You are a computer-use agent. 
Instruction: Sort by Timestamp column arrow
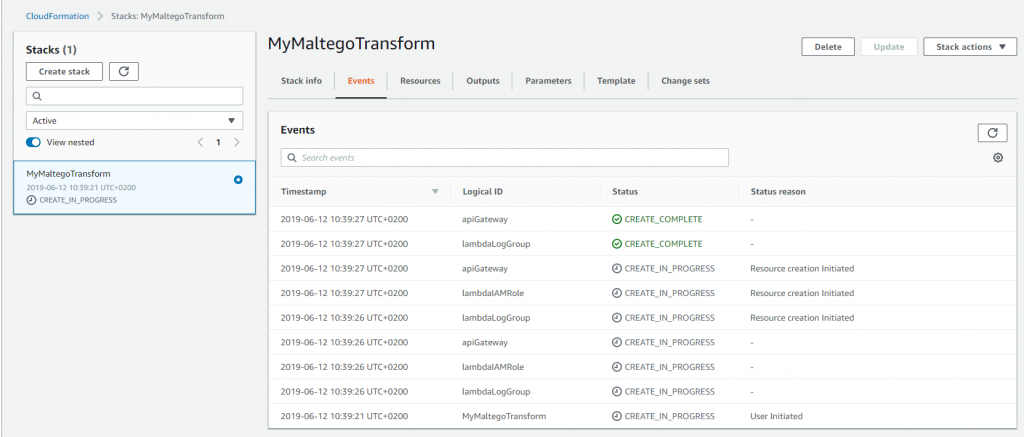436,192
